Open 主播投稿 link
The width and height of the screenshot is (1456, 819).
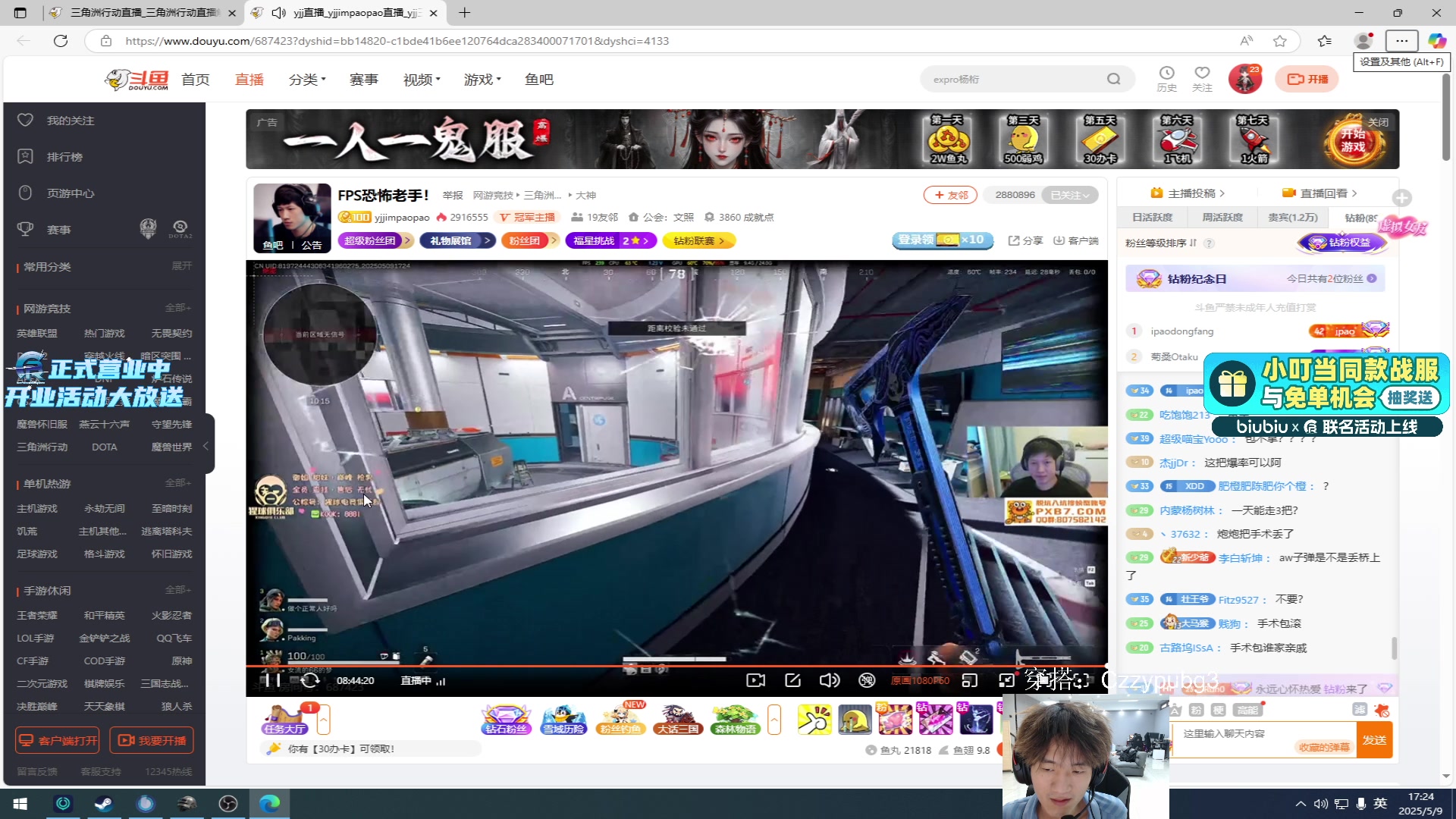click(x=1188, y=193)
